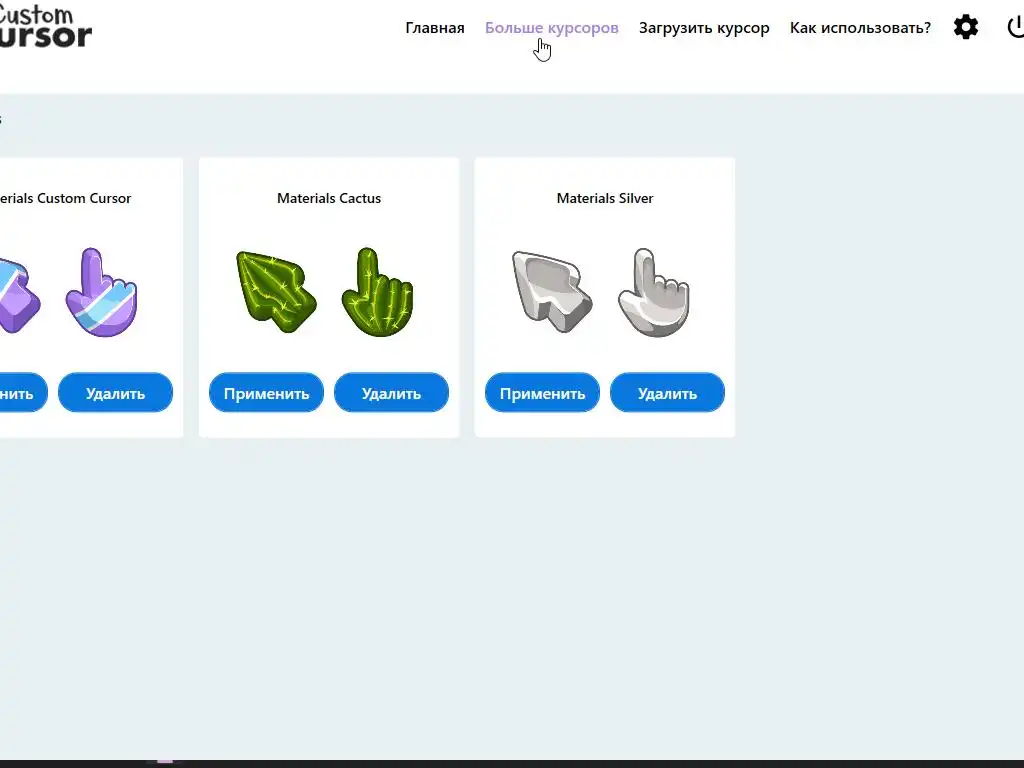The image size is (1024, 768).
Task: Click the purple arrow cursor image
Action: click(20, 295)
